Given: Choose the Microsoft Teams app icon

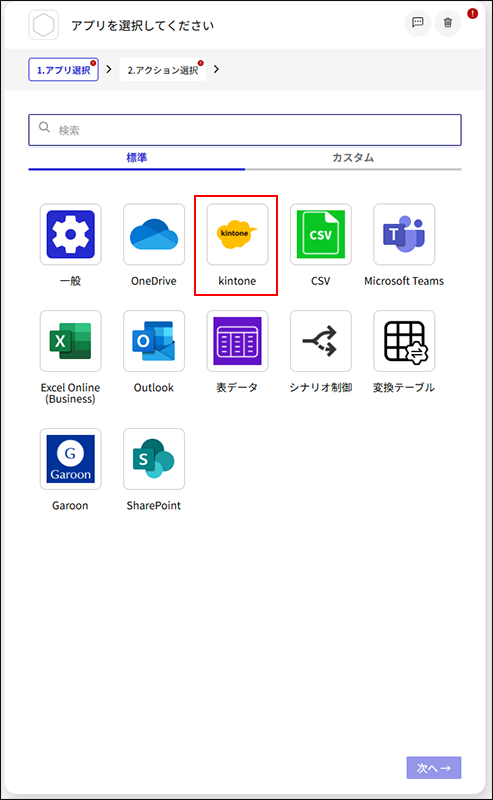Looking at the screenshot, I should tap(404, 234).
